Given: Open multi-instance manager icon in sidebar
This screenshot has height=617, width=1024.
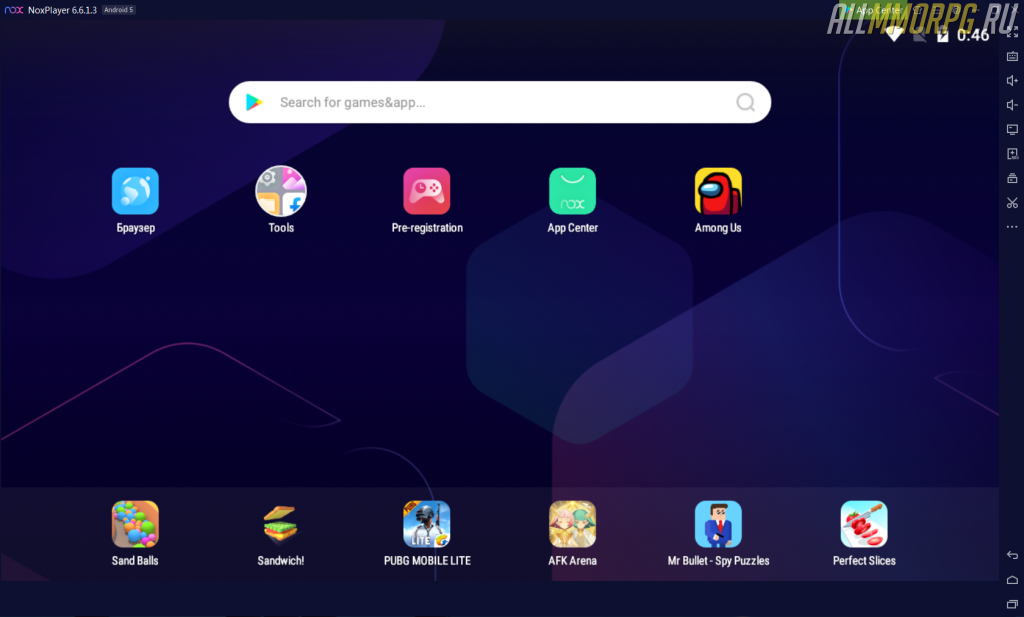Looking at the screenshot, I should (x=1012, y=178).
